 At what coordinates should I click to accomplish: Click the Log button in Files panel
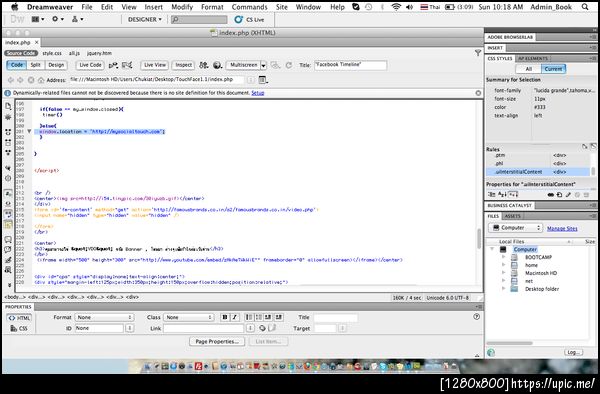tap(573, 352)
